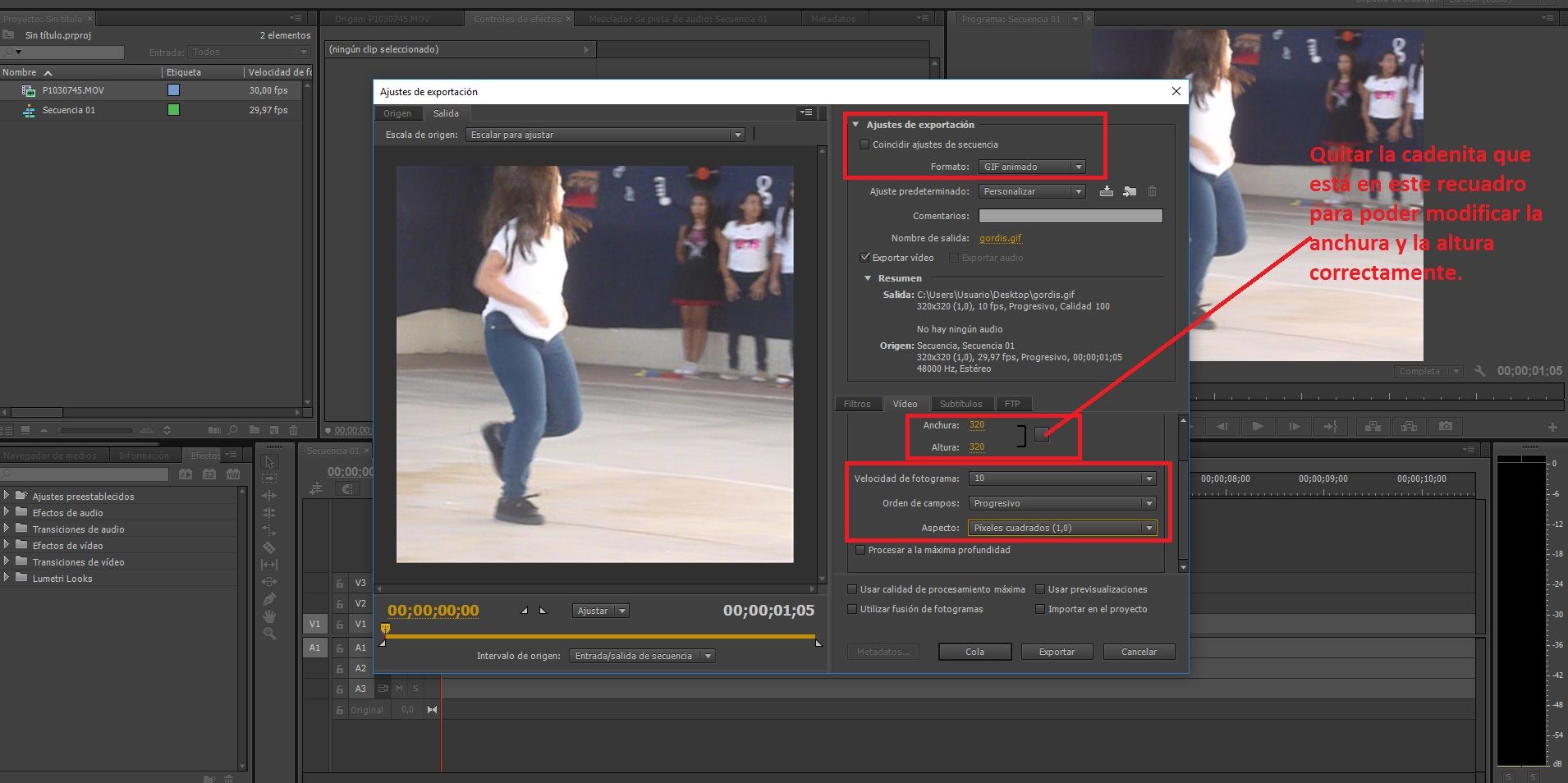This screenshot has height=783, width=1568.
Task: Open the Información panel tab
Action: (x=144, y=456)
